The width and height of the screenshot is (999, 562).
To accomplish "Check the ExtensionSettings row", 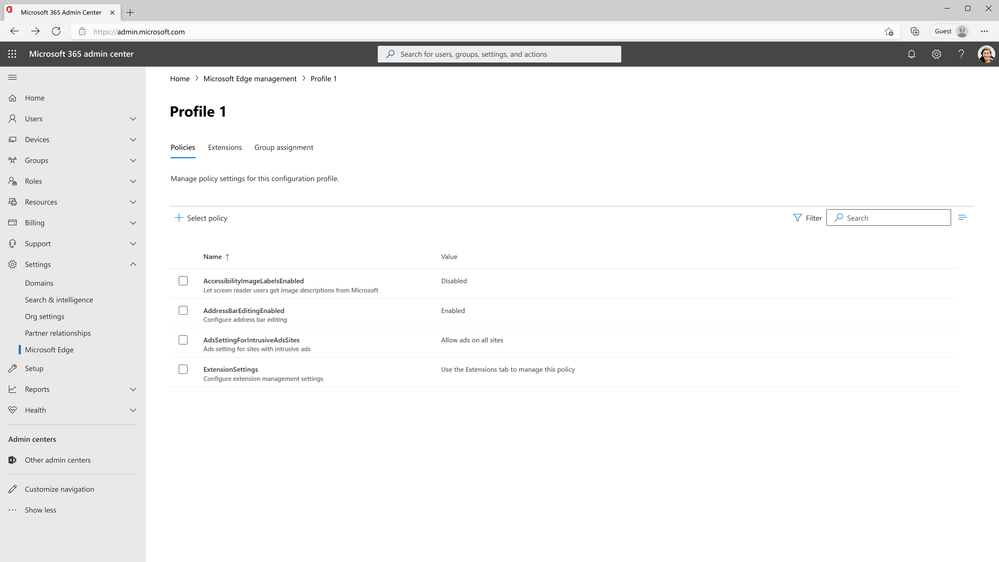I will tap(183, 370).
